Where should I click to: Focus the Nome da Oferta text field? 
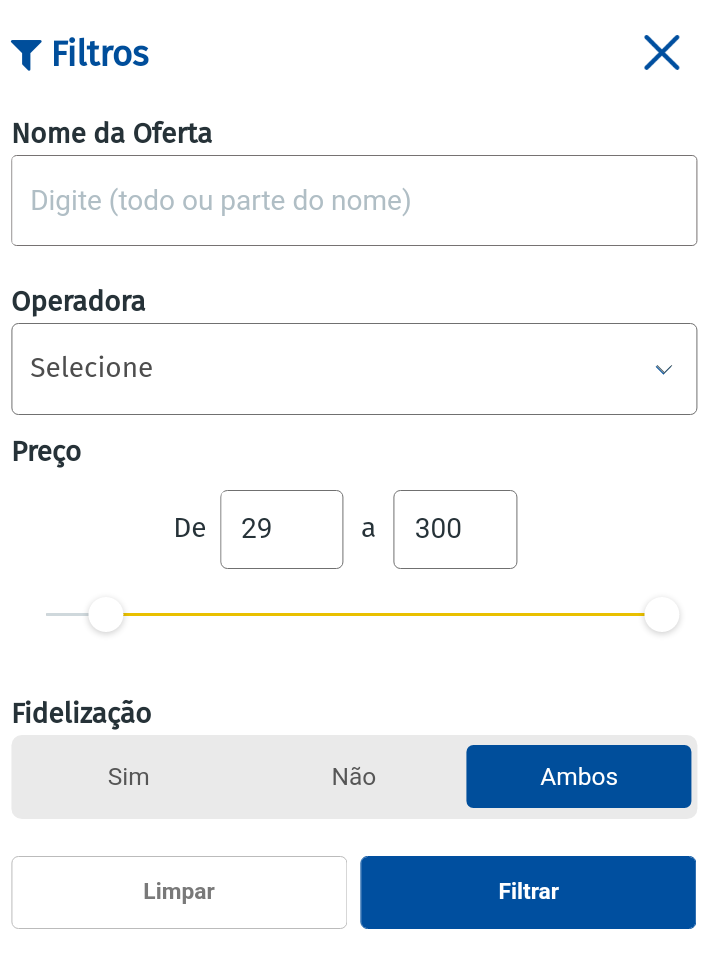[354, 201]
